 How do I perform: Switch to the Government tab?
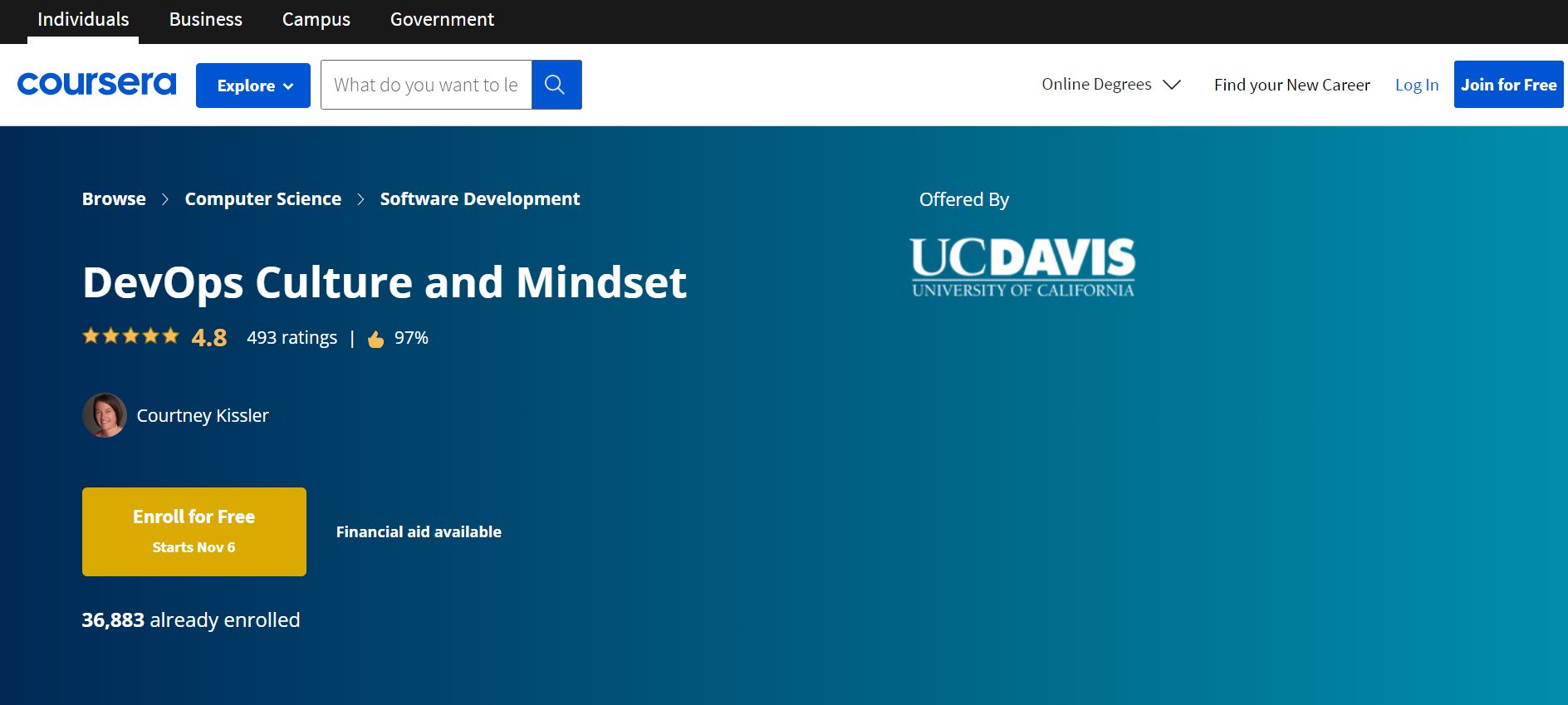(x=442, y=19)
